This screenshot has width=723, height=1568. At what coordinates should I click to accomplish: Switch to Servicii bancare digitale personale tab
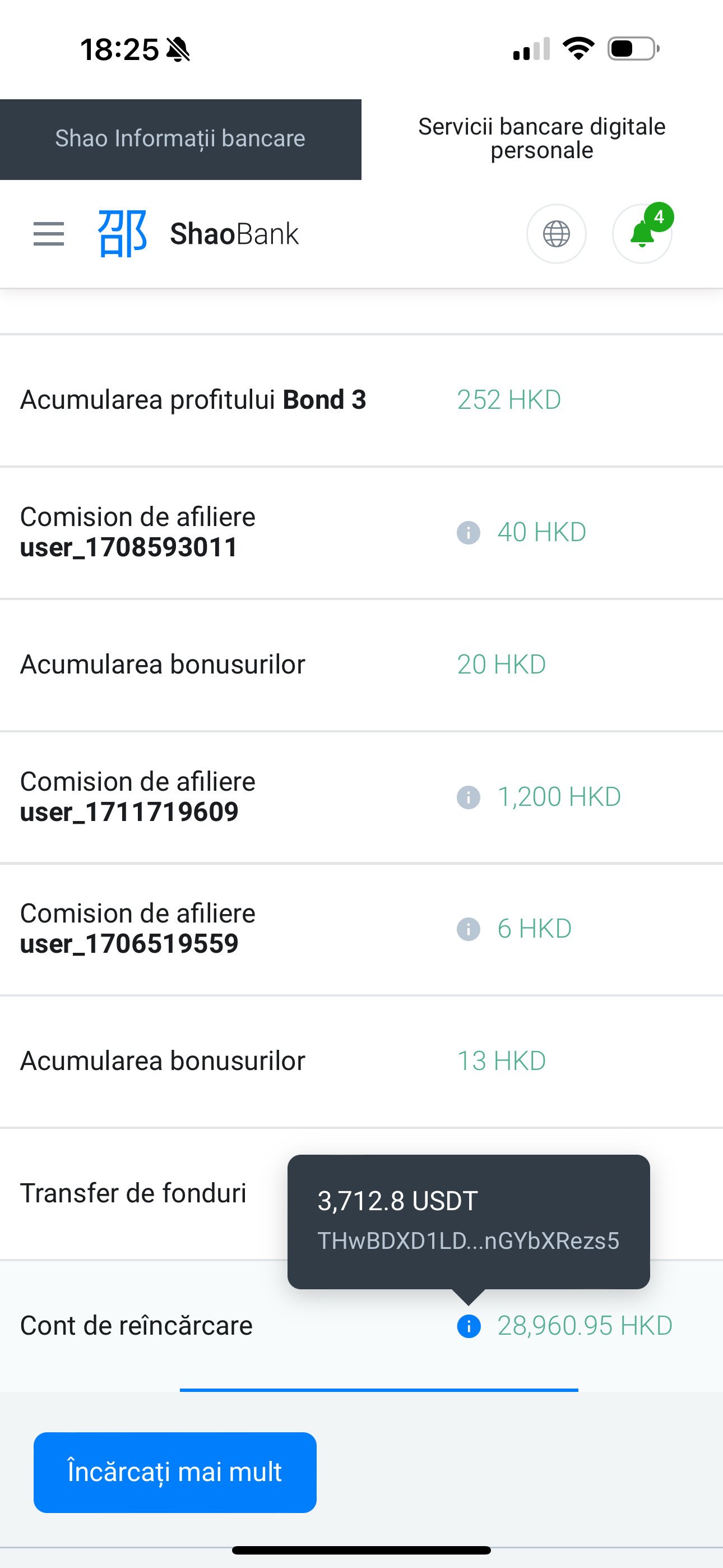tap(541, 139)
